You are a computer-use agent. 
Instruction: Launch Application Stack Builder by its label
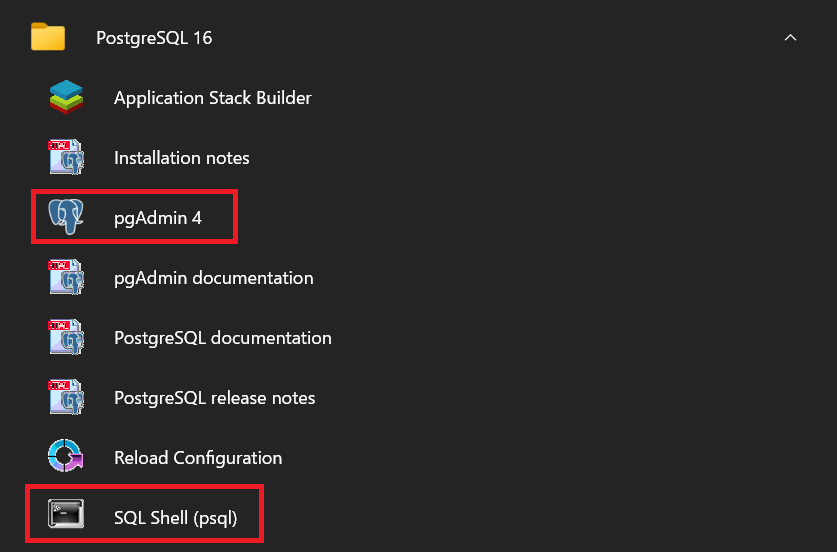click(212, 98)
